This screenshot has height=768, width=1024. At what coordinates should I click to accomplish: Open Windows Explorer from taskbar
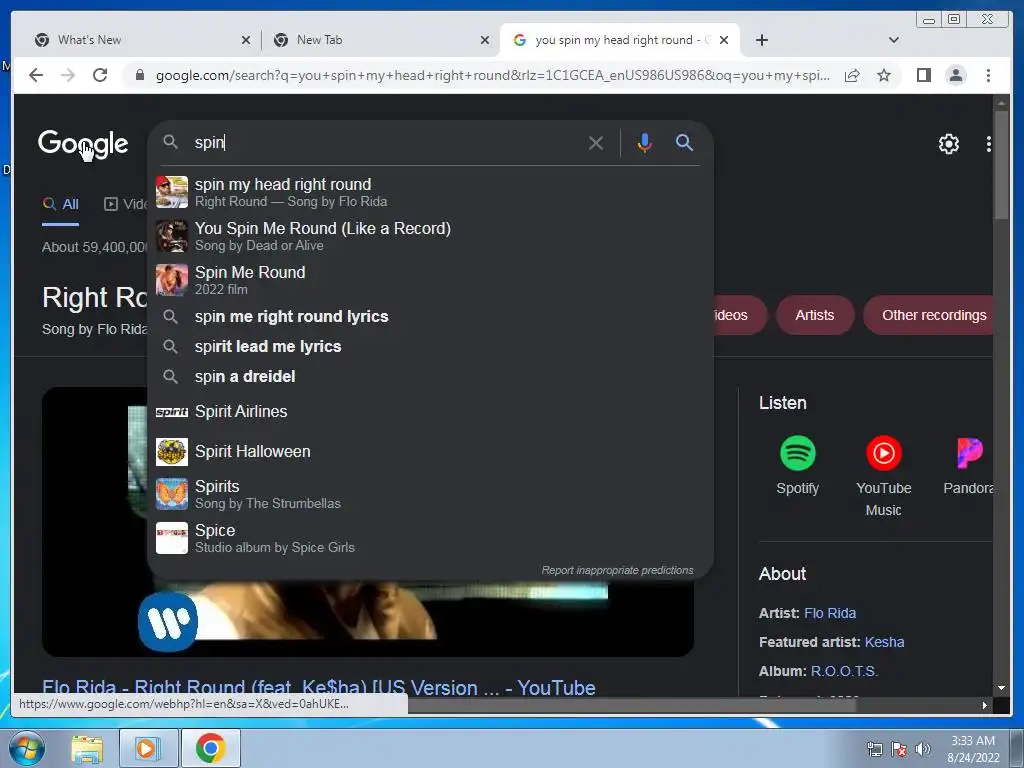(x=87, y=748)
